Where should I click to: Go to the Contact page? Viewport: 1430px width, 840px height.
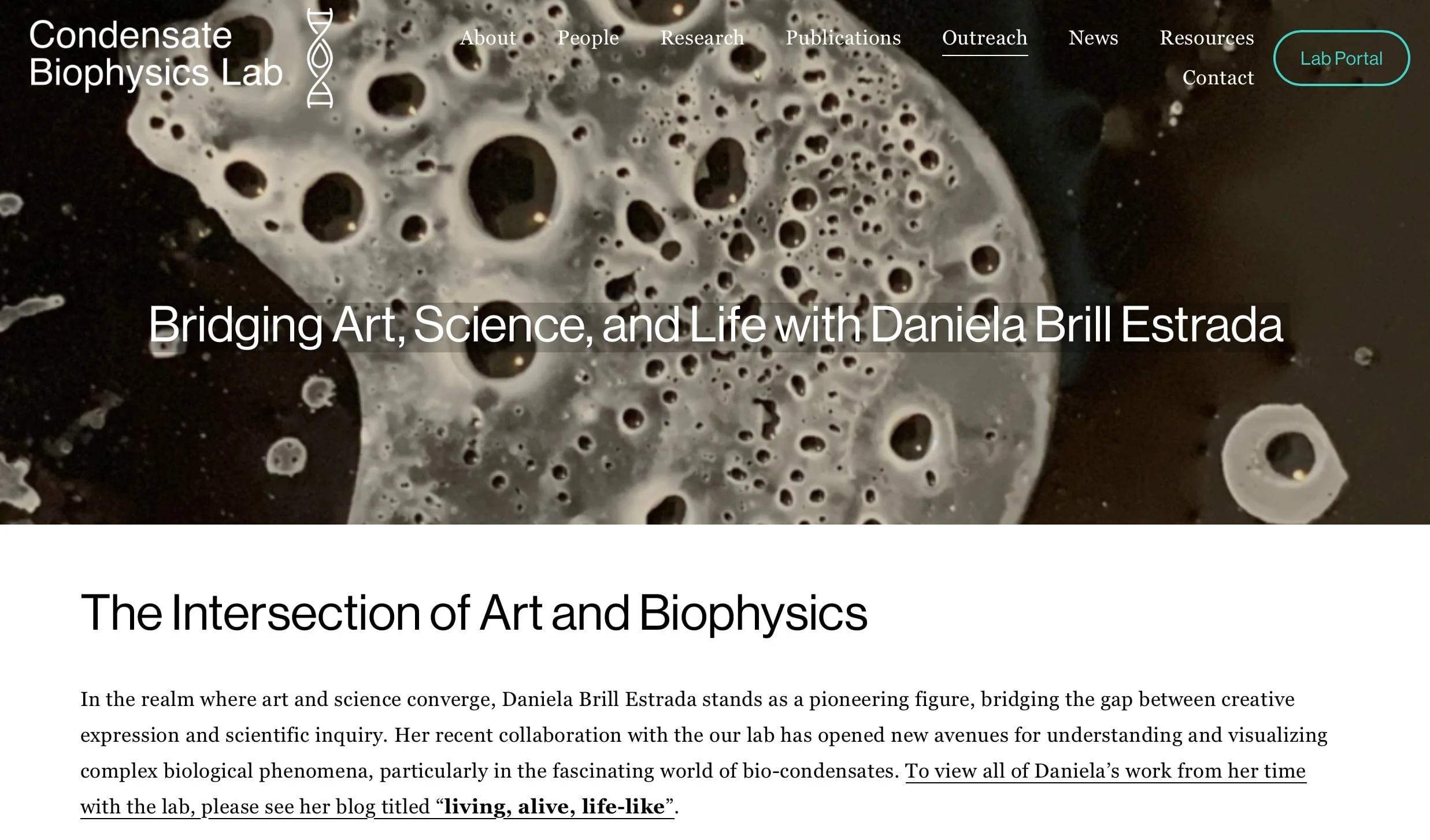click(1218, 78)
